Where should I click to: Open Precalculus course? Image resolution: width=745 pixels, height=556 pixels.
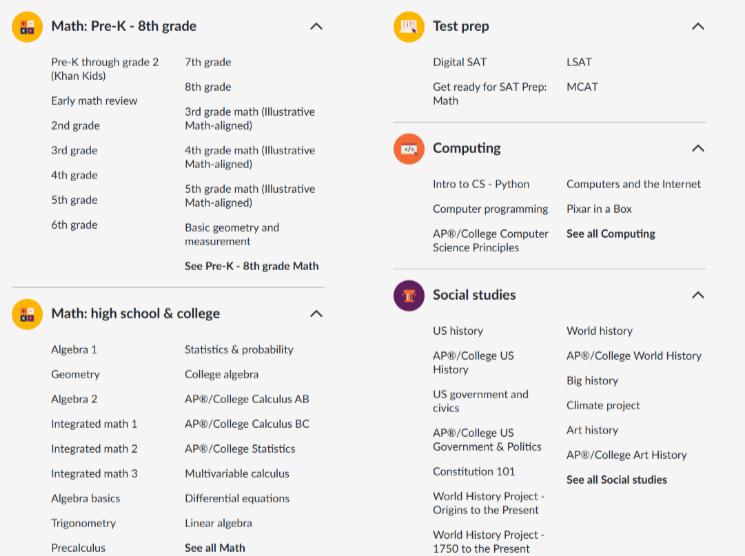tap(78, 548)
